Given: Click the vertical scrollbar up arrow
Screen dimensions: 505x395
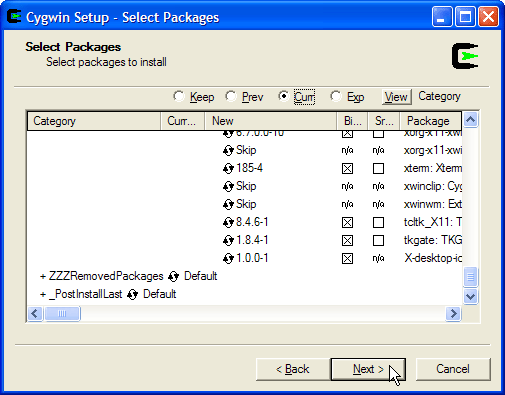Looking at the screenshot, I should pyautogui.click(x=470, y=120).
